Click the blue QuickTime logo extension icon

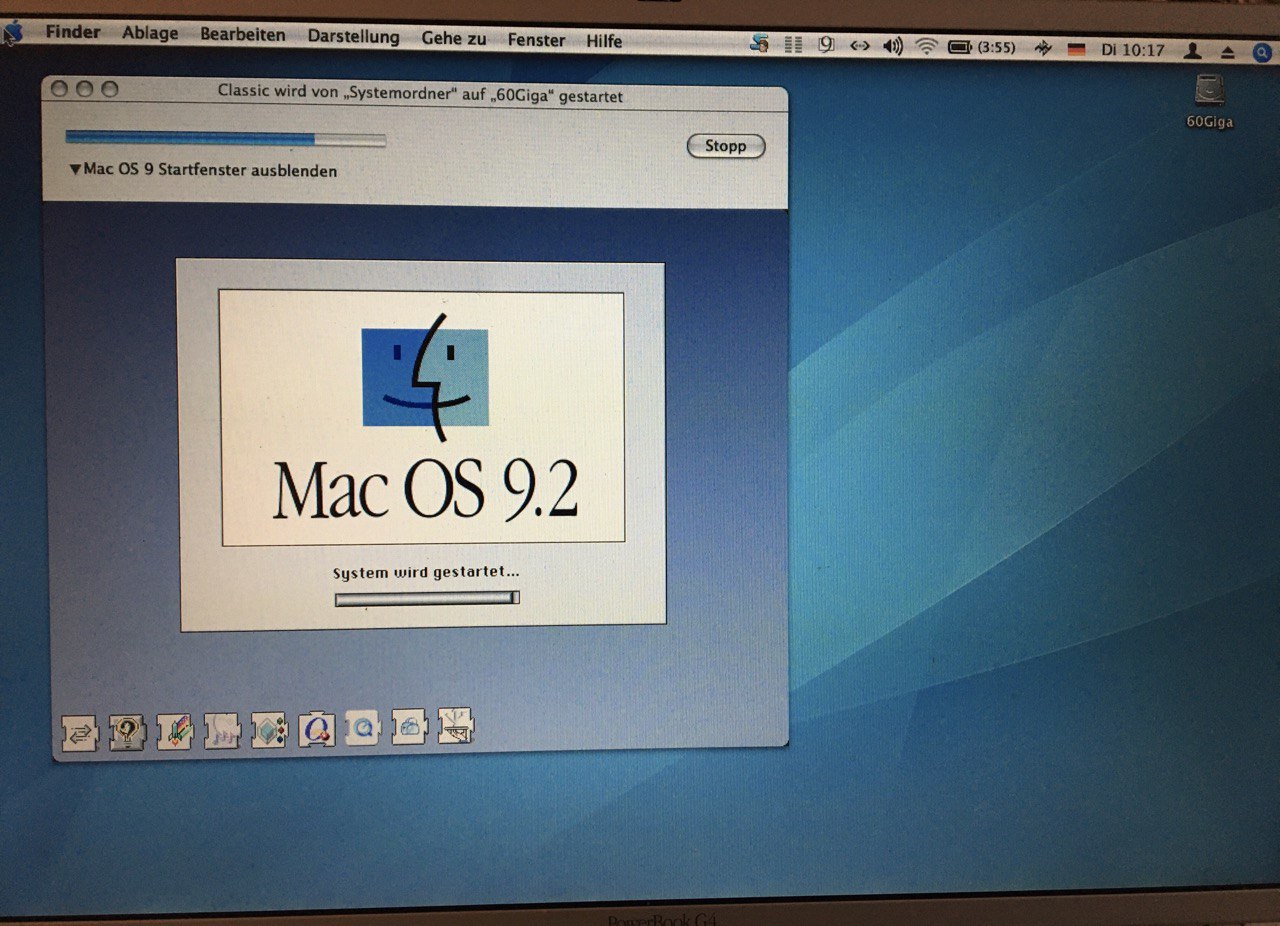tap(363, 728)
